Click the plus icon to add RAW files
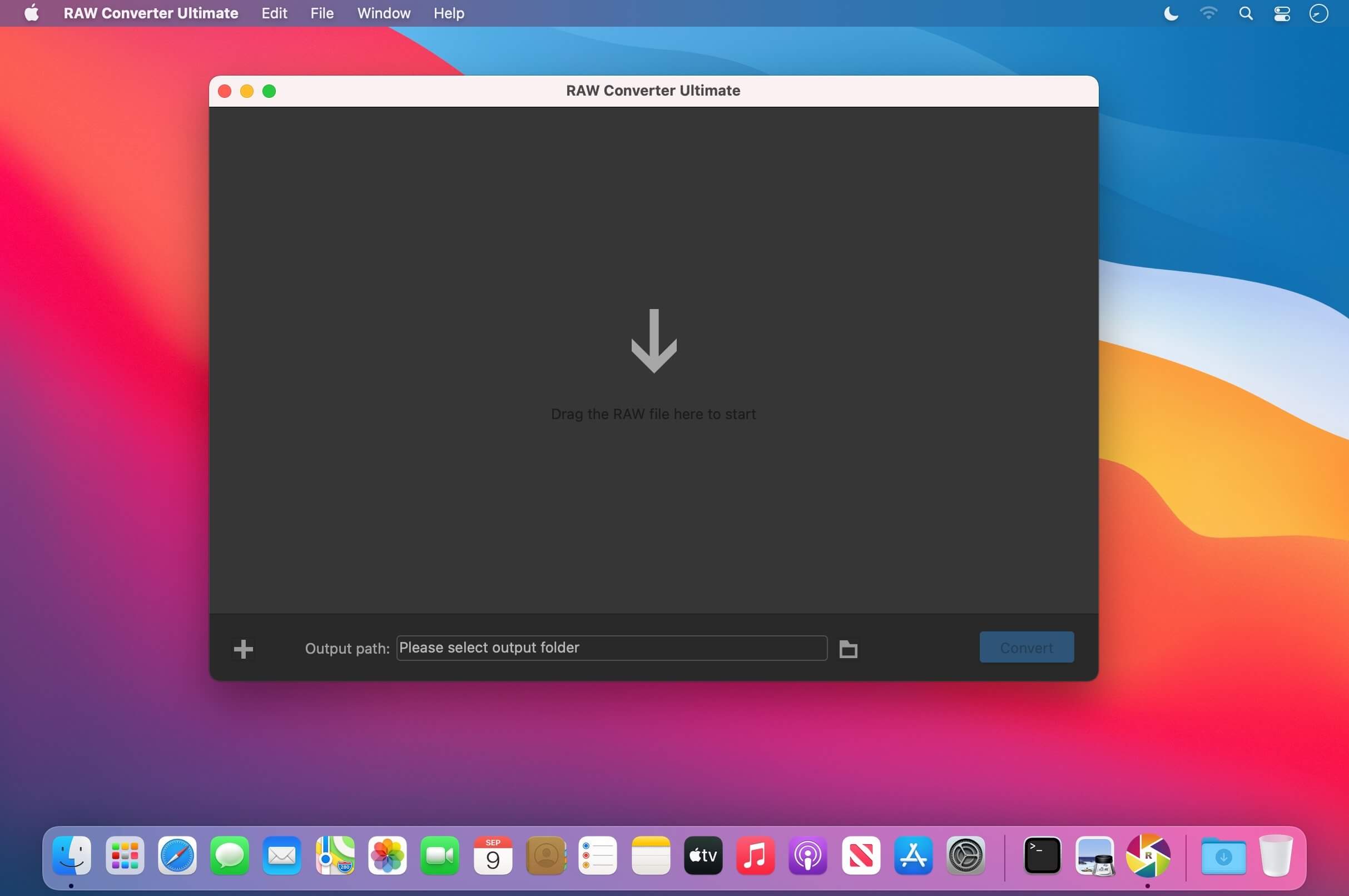This screenshot has height=896, width=1349. point(244,649)
